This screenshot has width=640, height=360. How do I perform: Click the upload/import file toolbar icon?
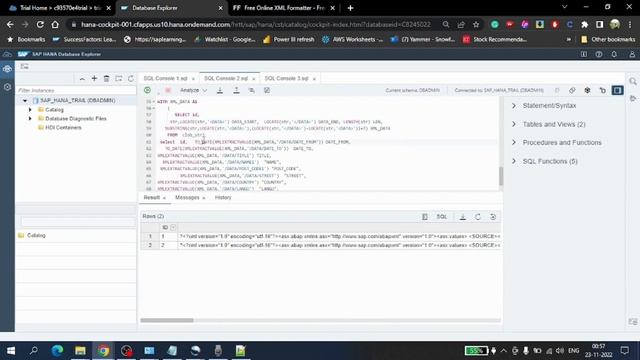(x=236, y=90)
